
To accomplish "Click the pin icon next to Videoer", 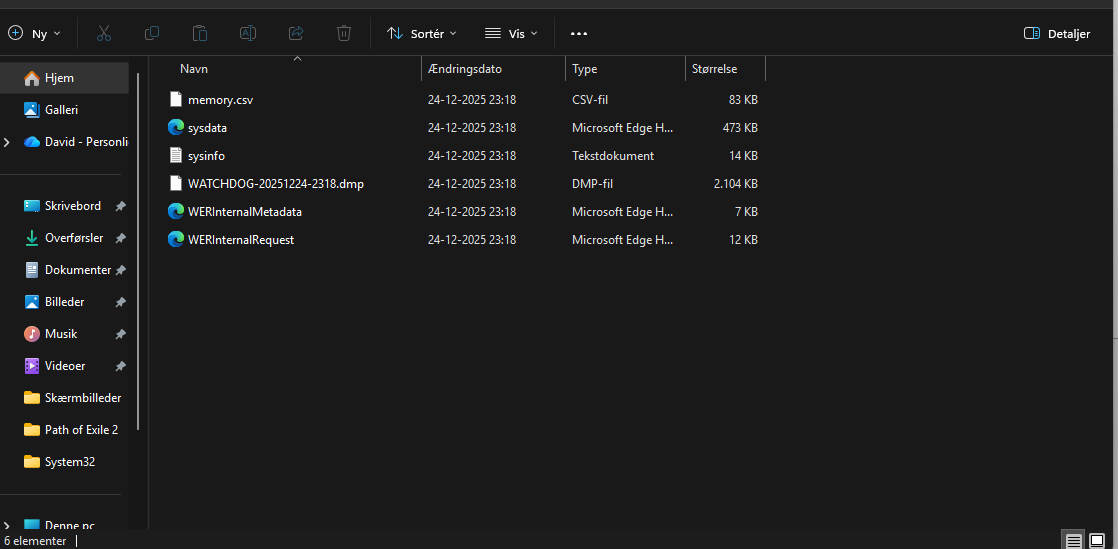I will click(120, 366).
